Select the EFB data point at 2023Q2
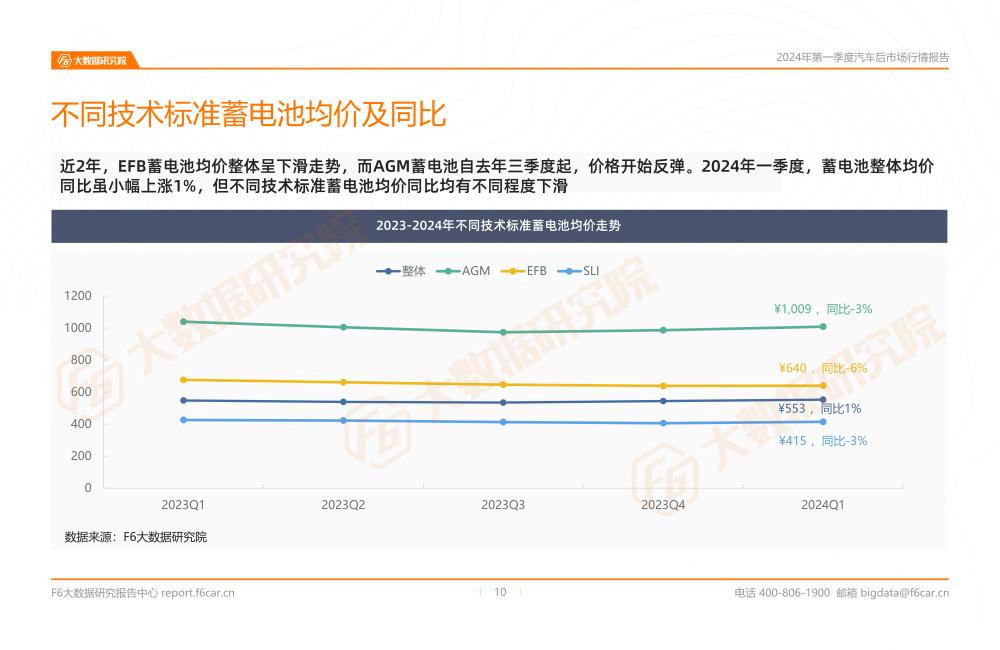This screenshot has width=1000, height=650. [343, 382]
